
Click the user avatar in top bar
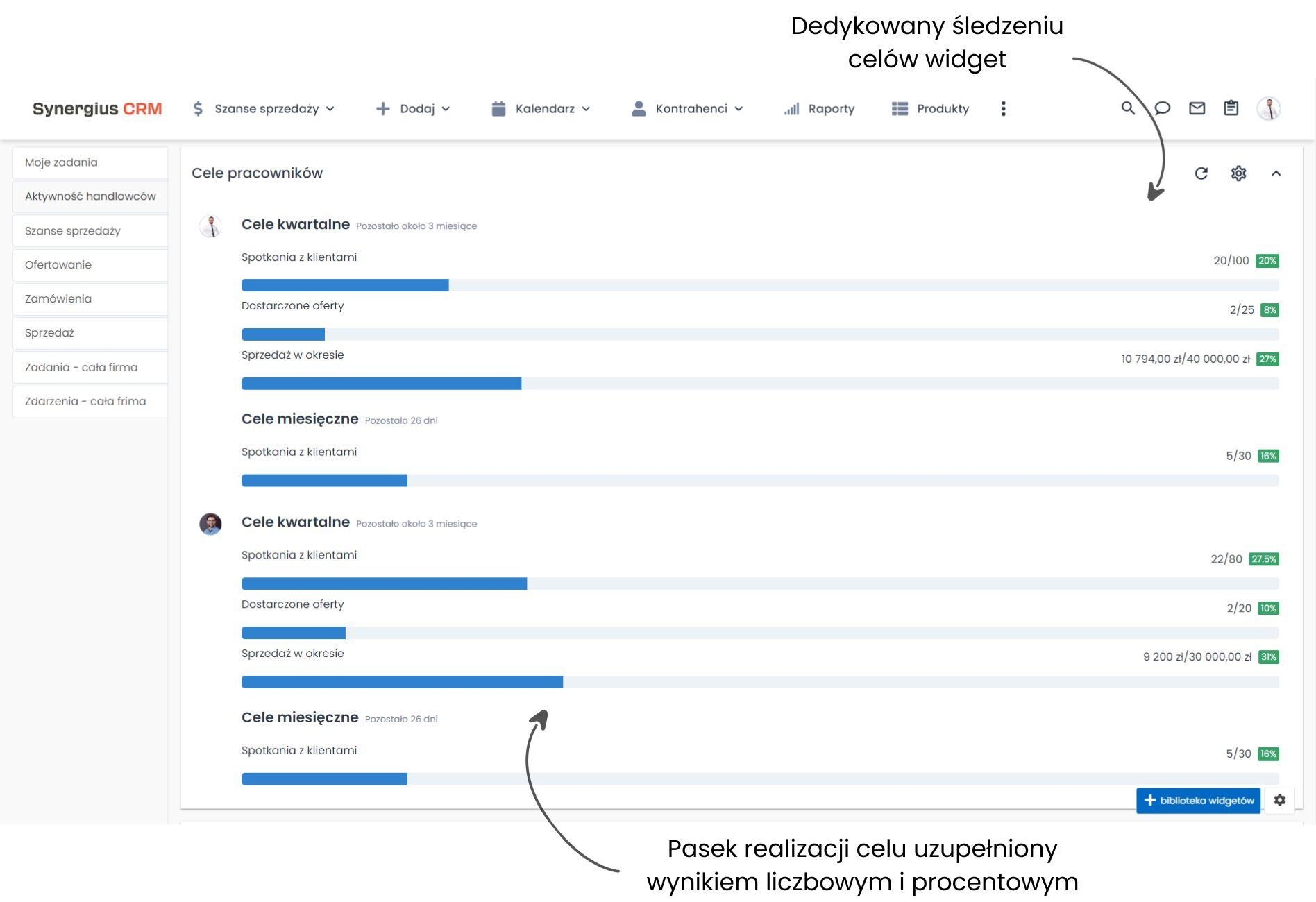coord(1269,108)
